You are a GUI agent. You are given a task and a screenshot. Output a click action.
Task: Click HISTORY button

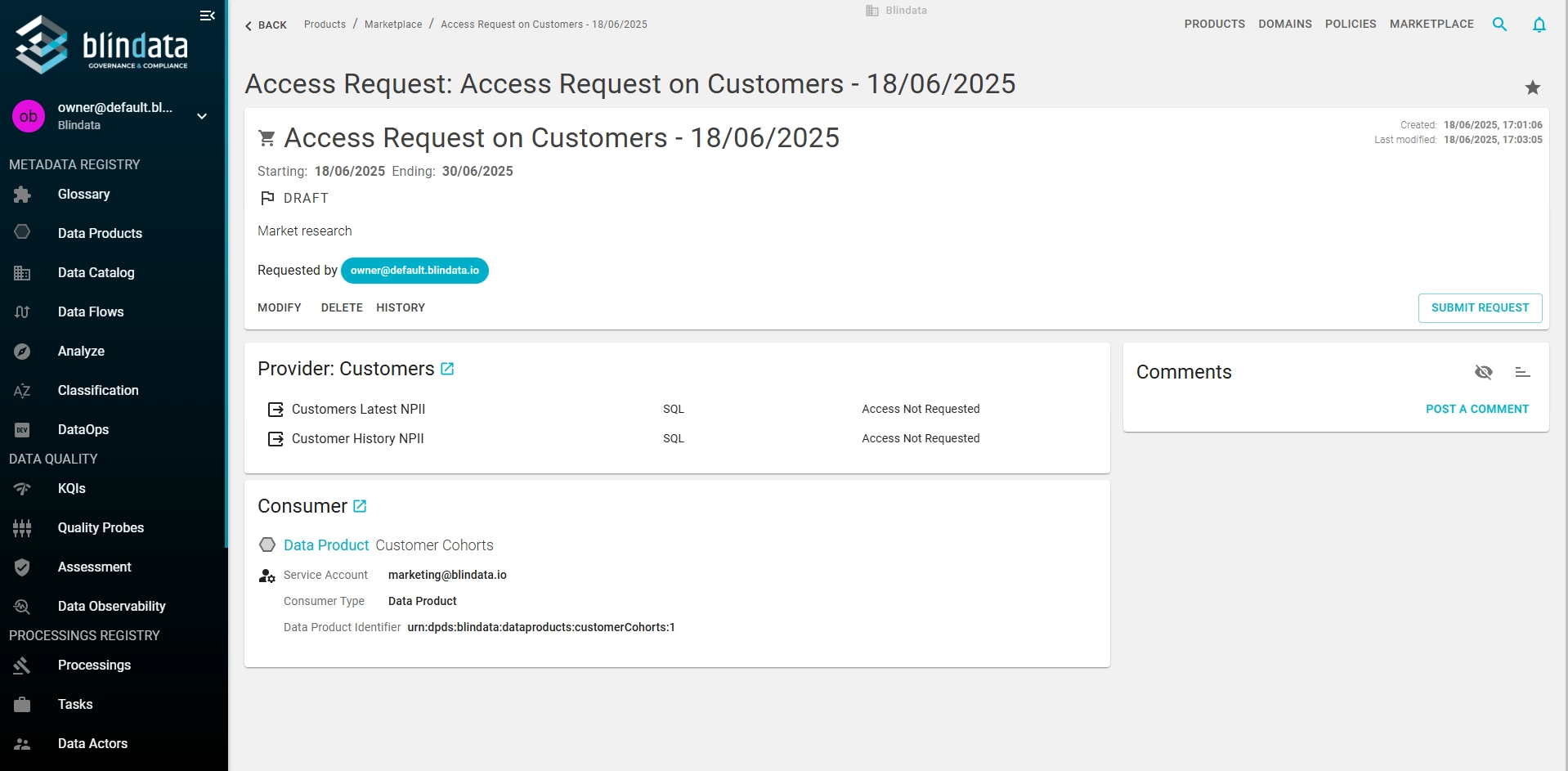401,307
